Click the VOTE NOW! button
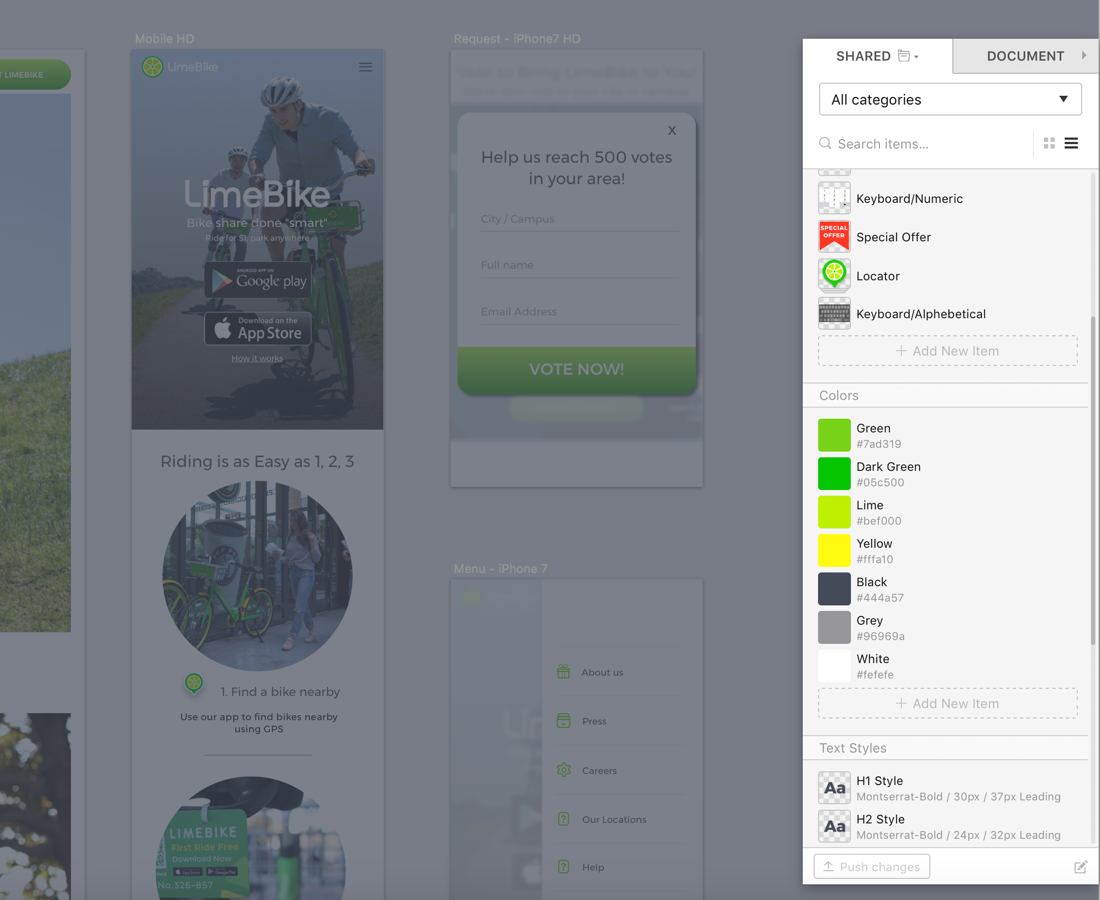The width and height of the screenshot is (1100, 900). pos(577,370)
